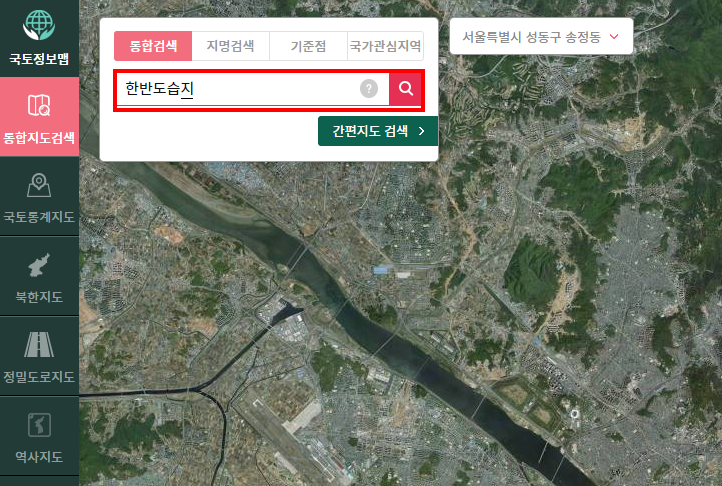722x486 pixels.
Task: Select the 통합검색 tab
Action: (153, 46)
